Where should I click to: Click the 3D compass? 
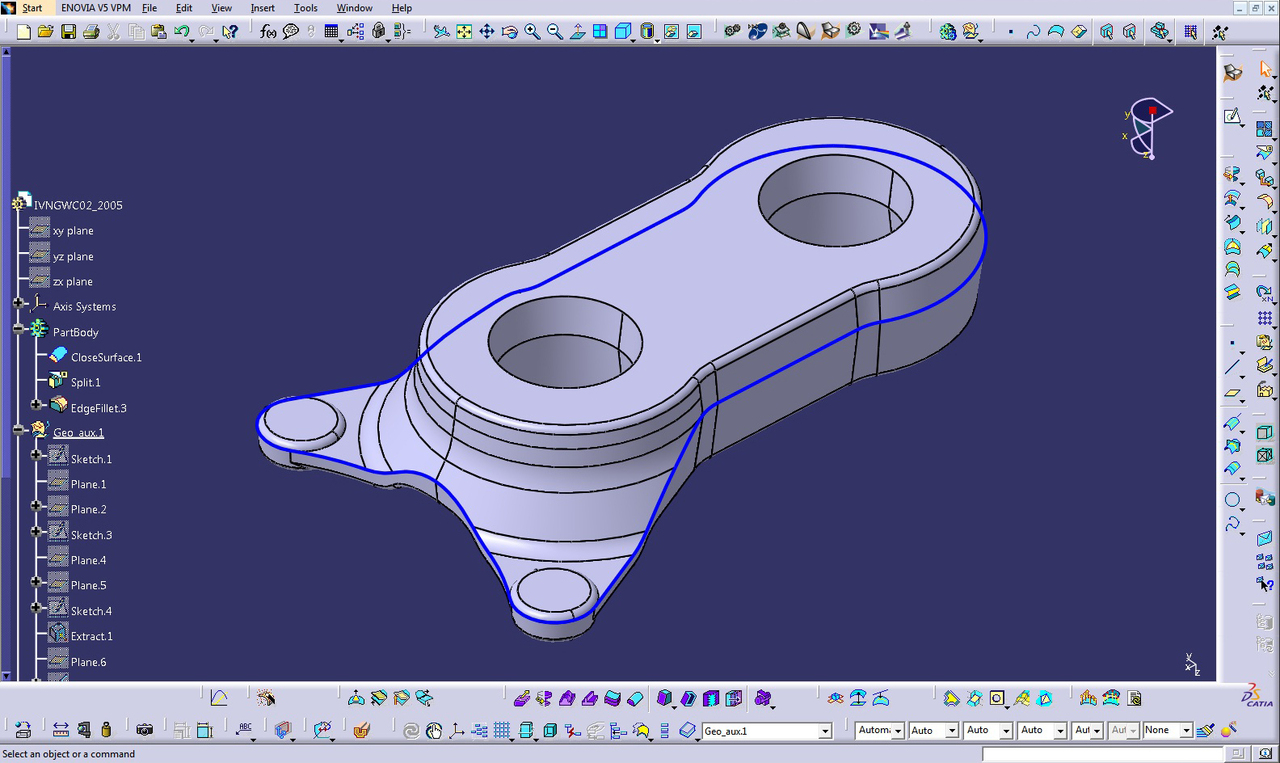tap(1147, 128)
